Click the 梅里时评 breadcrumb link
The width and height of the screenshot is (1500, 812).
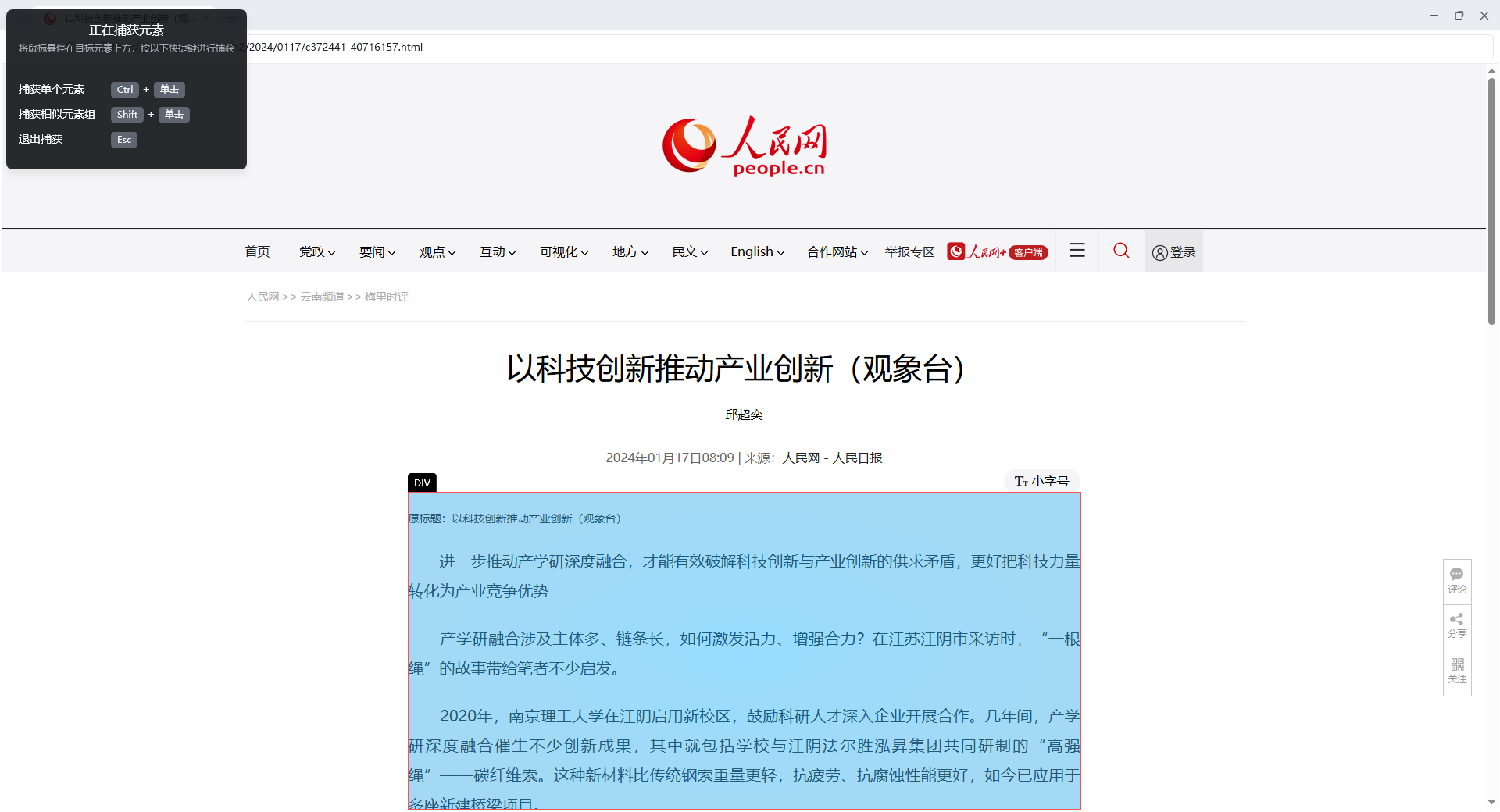[x=387, y=297]
